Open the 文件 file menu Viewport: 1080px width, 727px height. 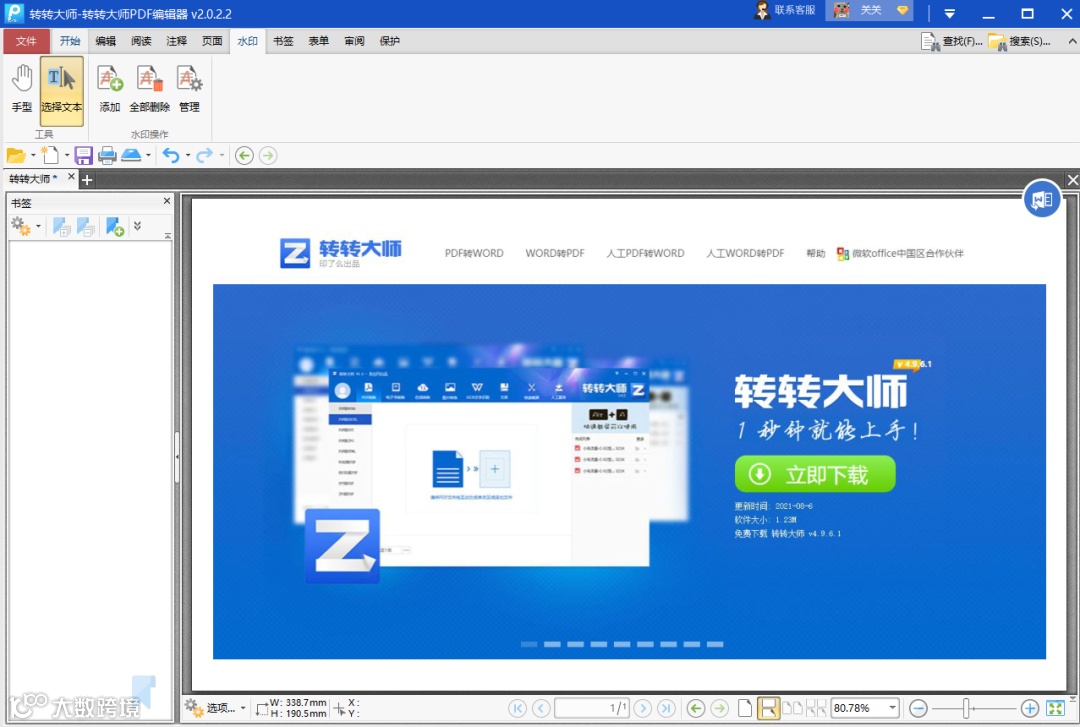pos(26,41)
